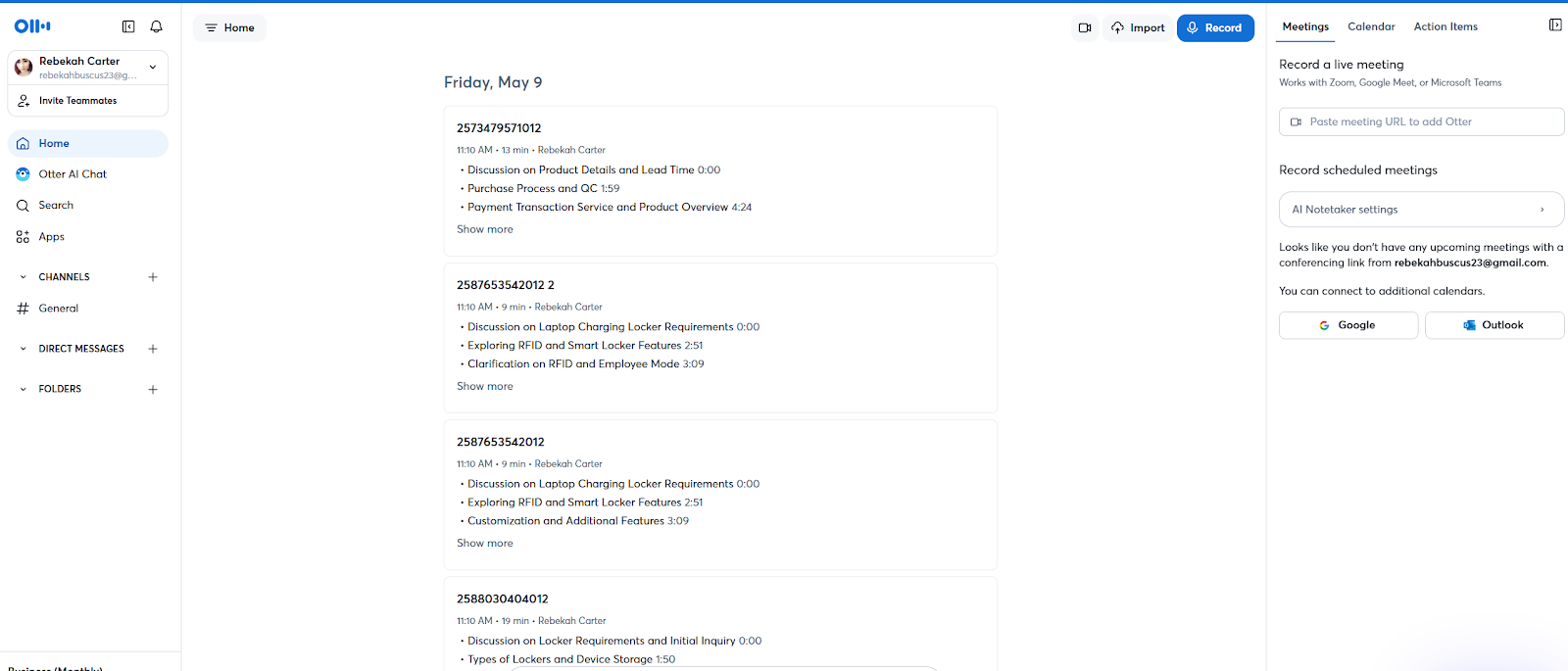Create a new folder plus icon
Image resolution: width=1568 pixels, height=671 pixels.
coord(153,389)
